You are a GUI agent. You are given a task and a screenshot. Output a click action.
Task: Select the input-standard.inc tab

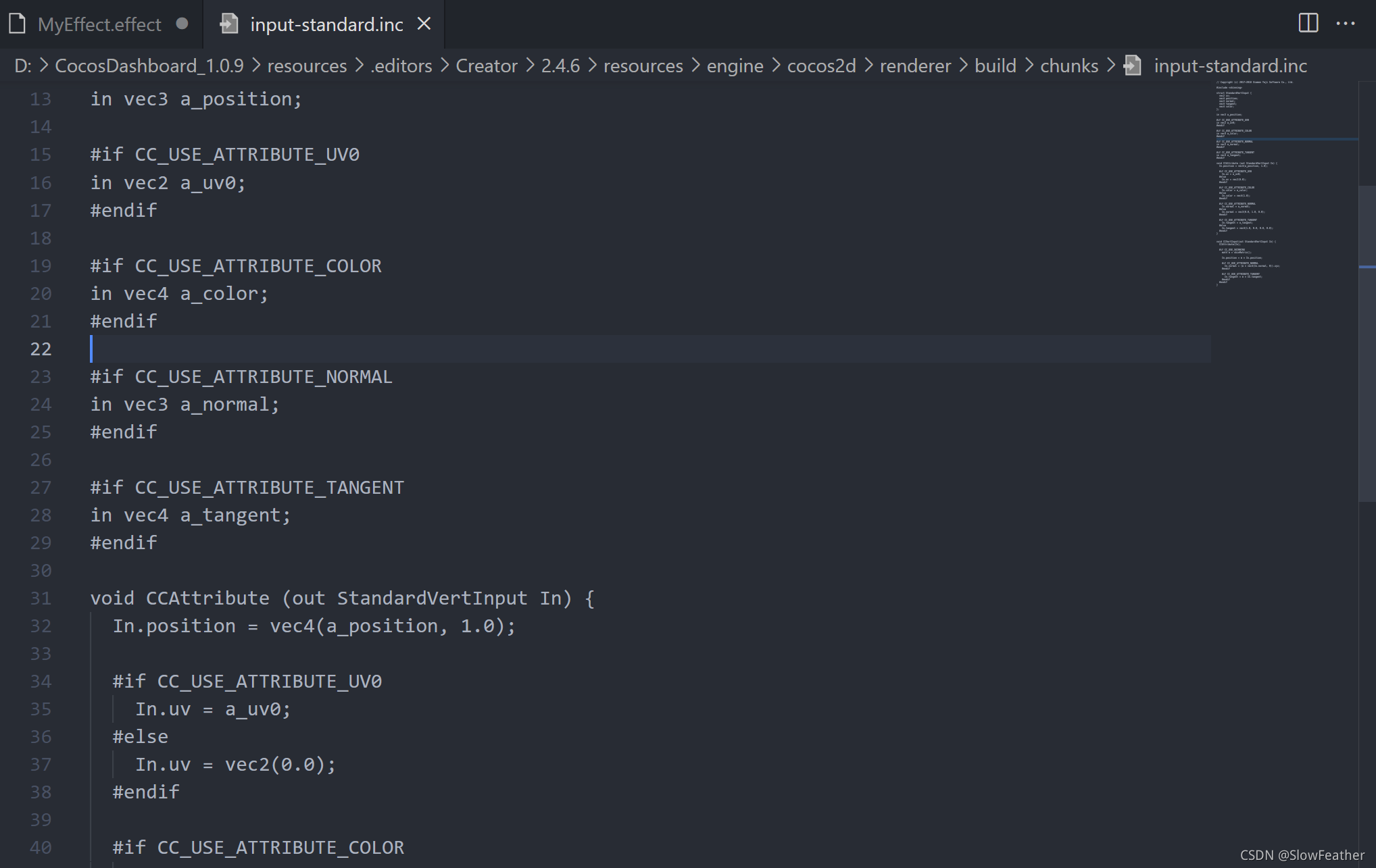coord(326,24)
